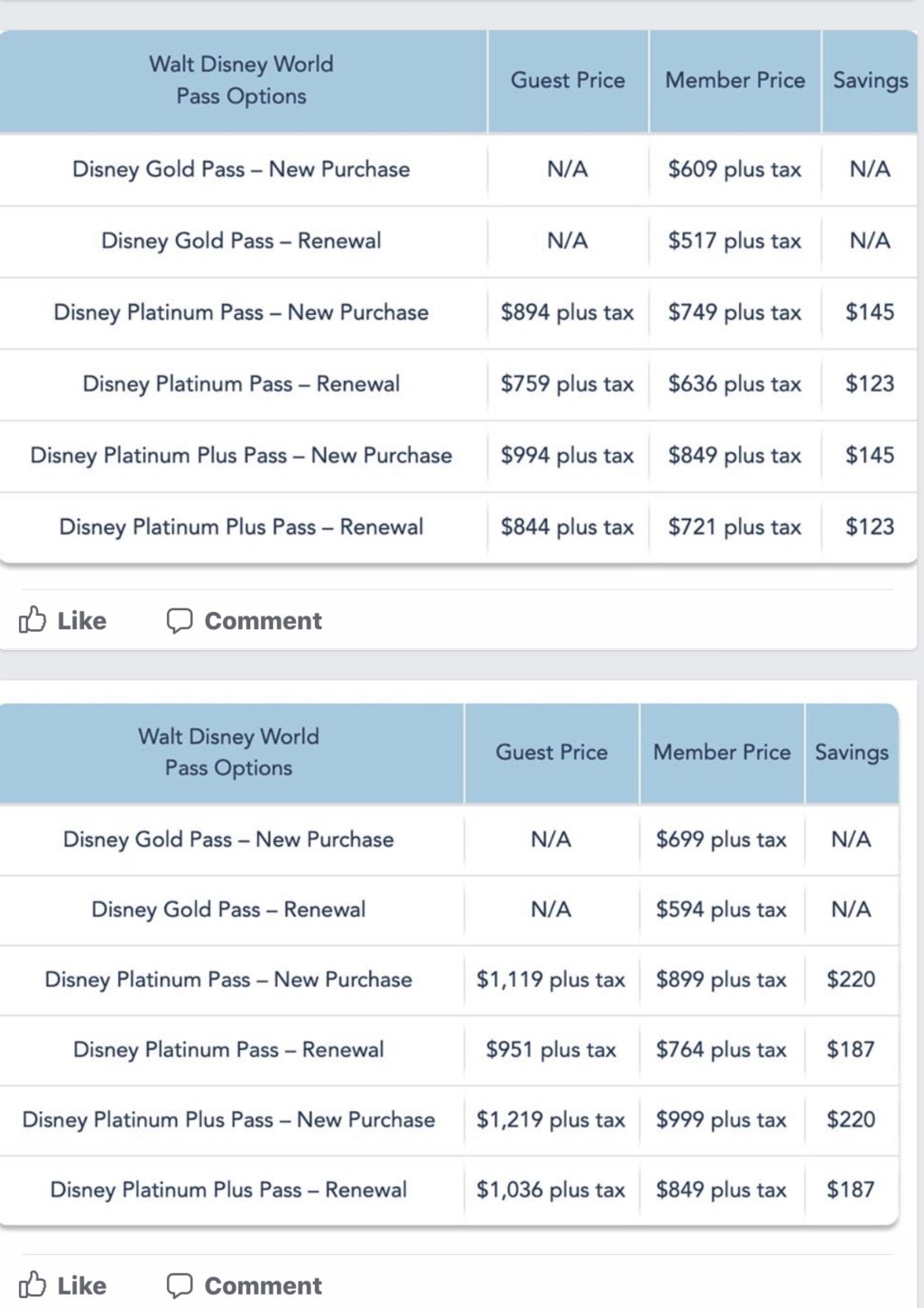Click the speech-bubble Comment icon below the second table
Image resolution: width=924 pixels, height=1308 pixels.
click(x=180, y=1285)
